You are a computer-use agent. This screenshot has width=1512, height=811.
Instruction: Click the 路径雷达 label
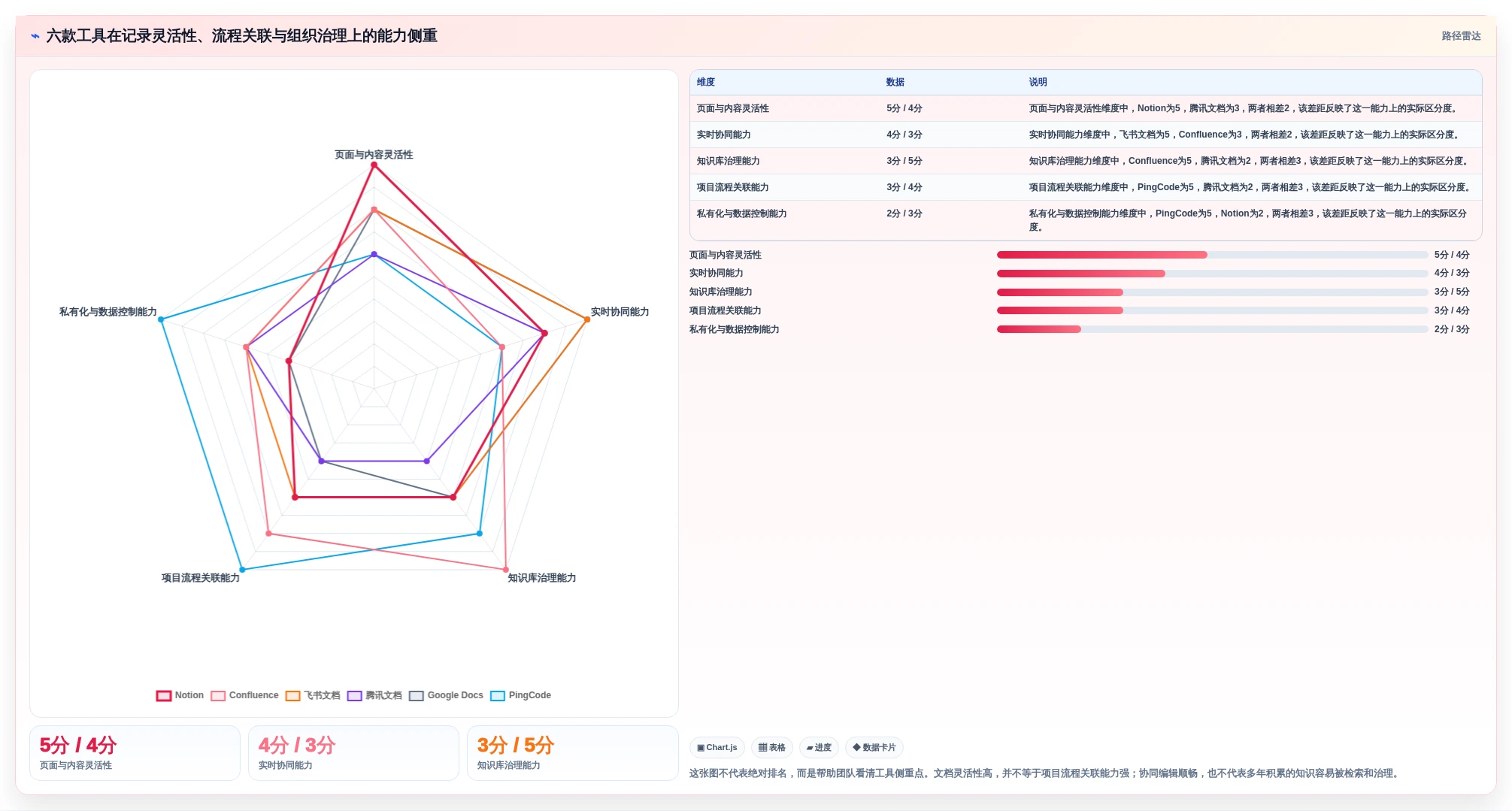(1461, 36)
